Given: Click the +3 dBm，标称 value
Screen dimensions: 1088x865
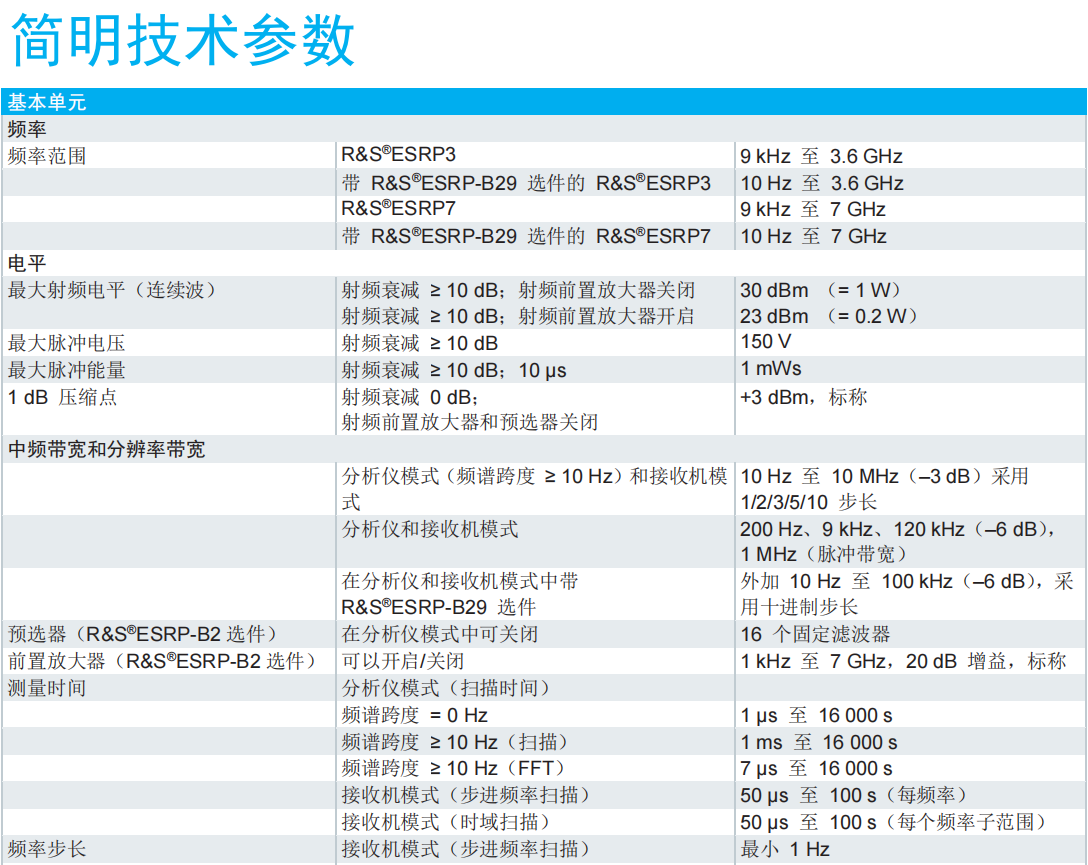Looking at the screenshot, I should point(804,397).
